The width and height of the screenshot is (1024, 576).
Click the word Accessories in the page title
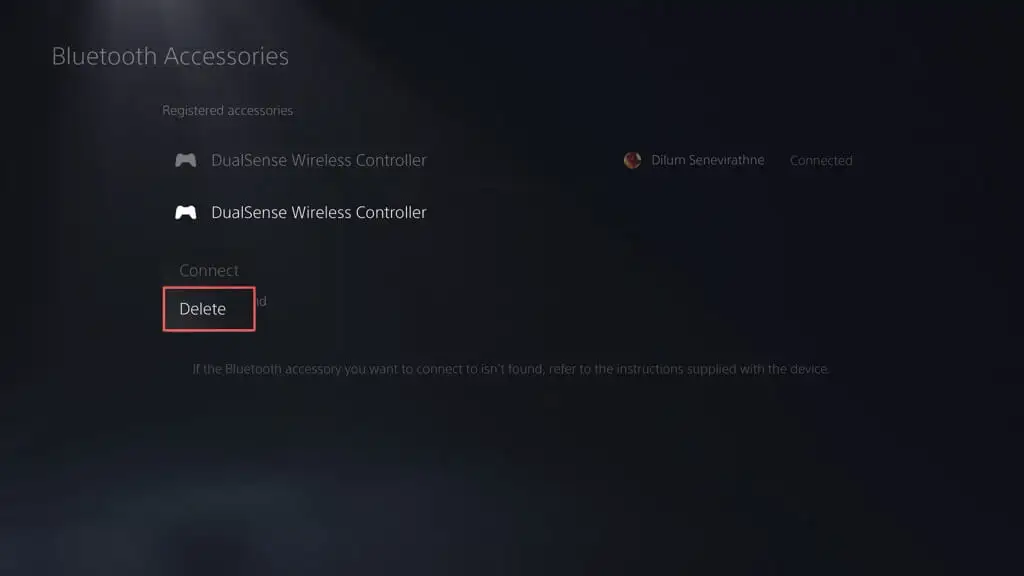226,56
